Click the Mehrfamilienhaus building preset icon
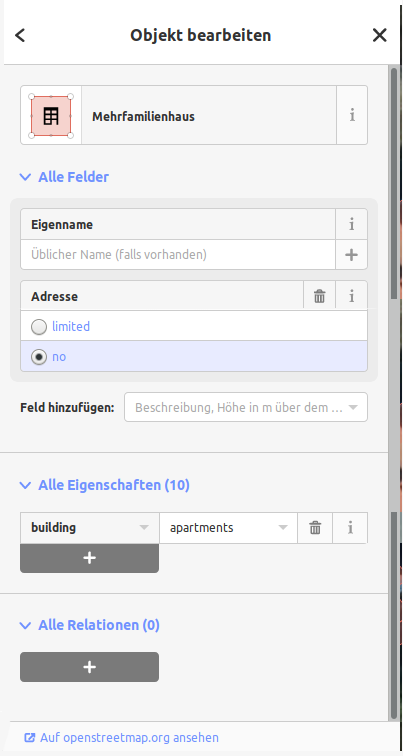This screenshot has width=403, height=756. point(51,116)
